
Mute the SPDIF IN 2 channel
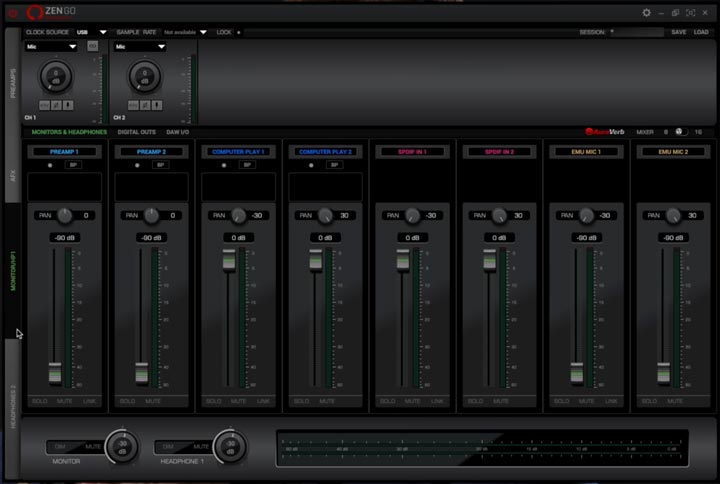[501, 401]
